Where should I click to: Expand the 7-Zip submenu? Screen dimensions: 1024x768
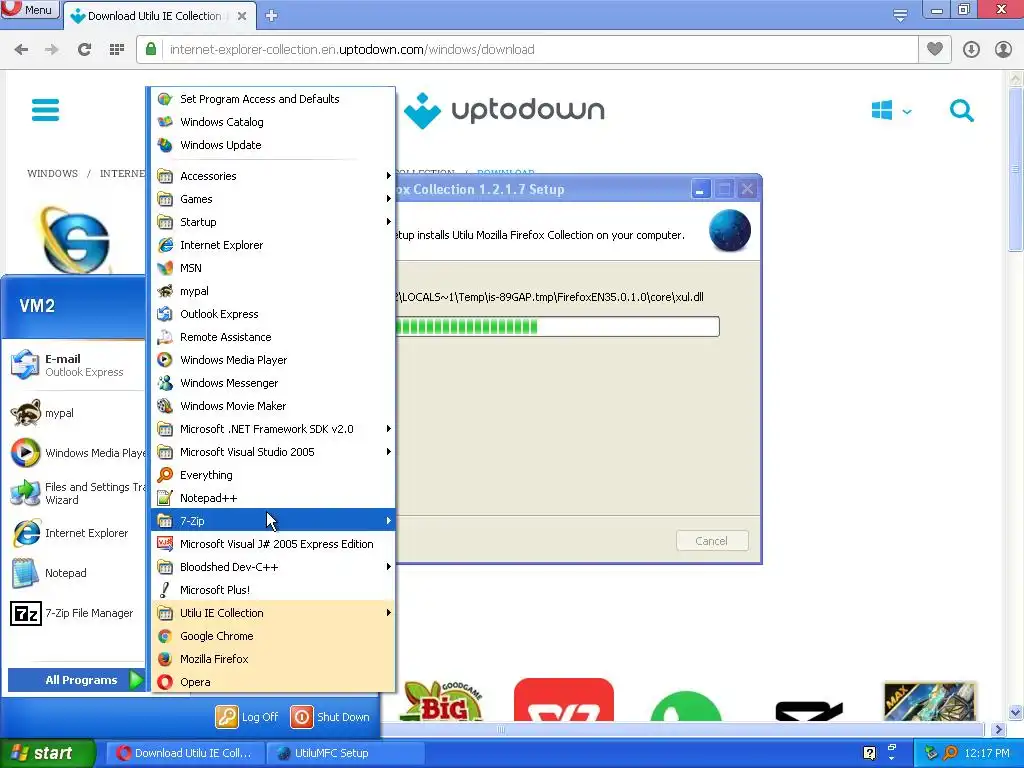click(x=273, y=521)
